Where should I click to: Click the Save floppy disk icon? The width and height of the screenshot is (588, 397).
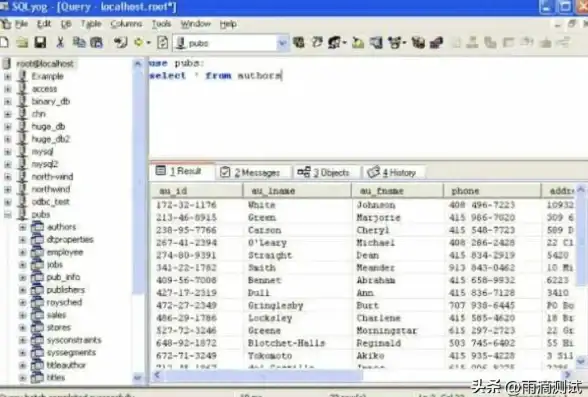click(40, 43)
